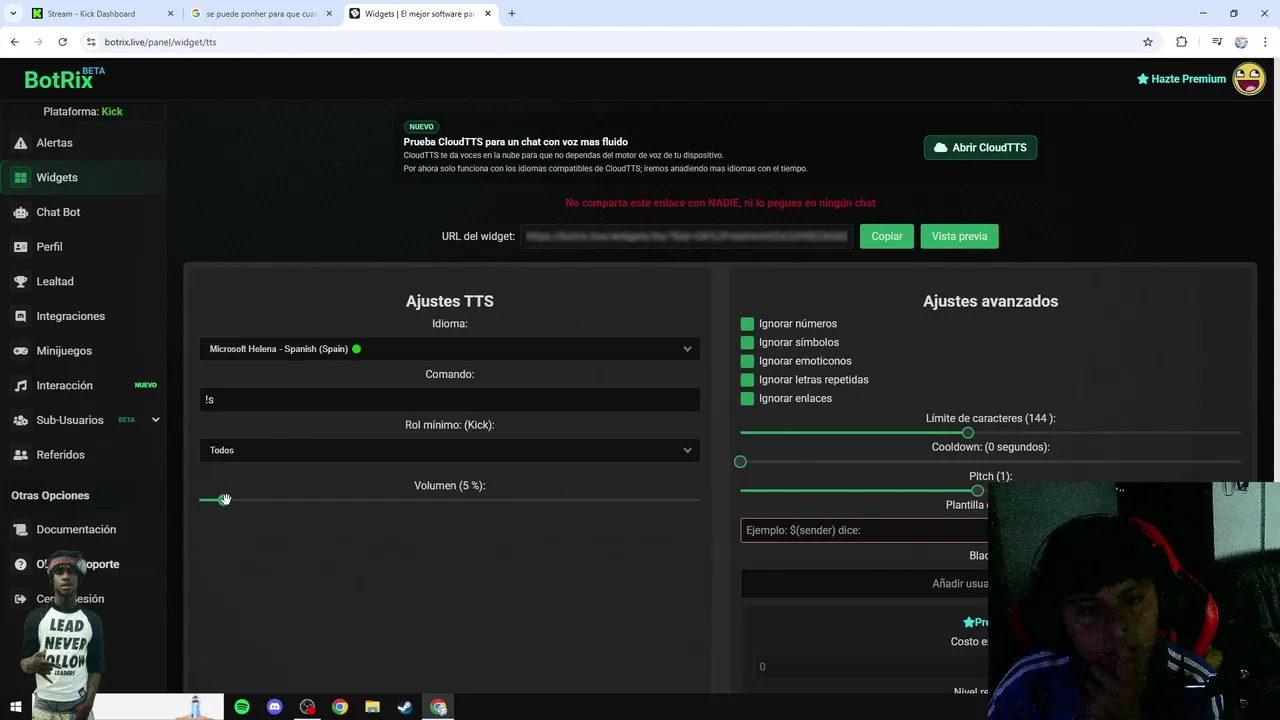Open the Interacción music note icon
The width and height of the screenshot is (1280, 720).
pyautogui.click(x=20, y=386)
